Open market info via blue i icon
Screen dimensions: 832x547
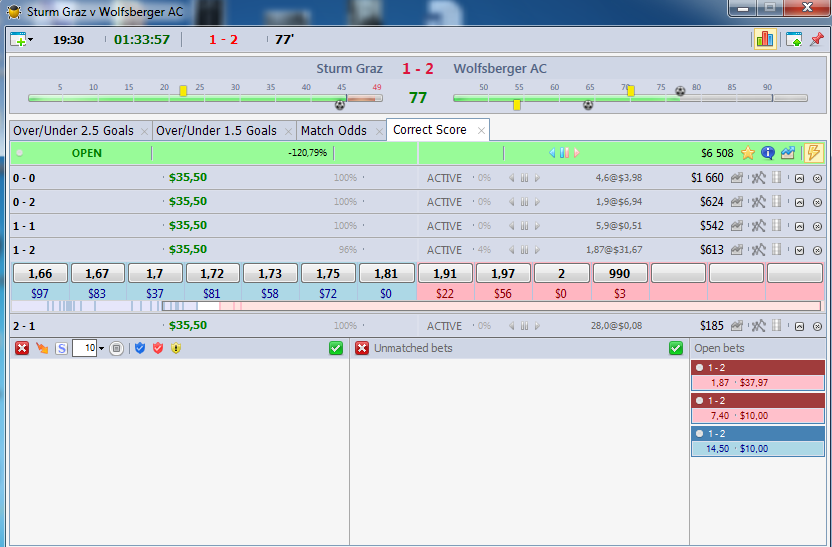(x=767, y=153)
